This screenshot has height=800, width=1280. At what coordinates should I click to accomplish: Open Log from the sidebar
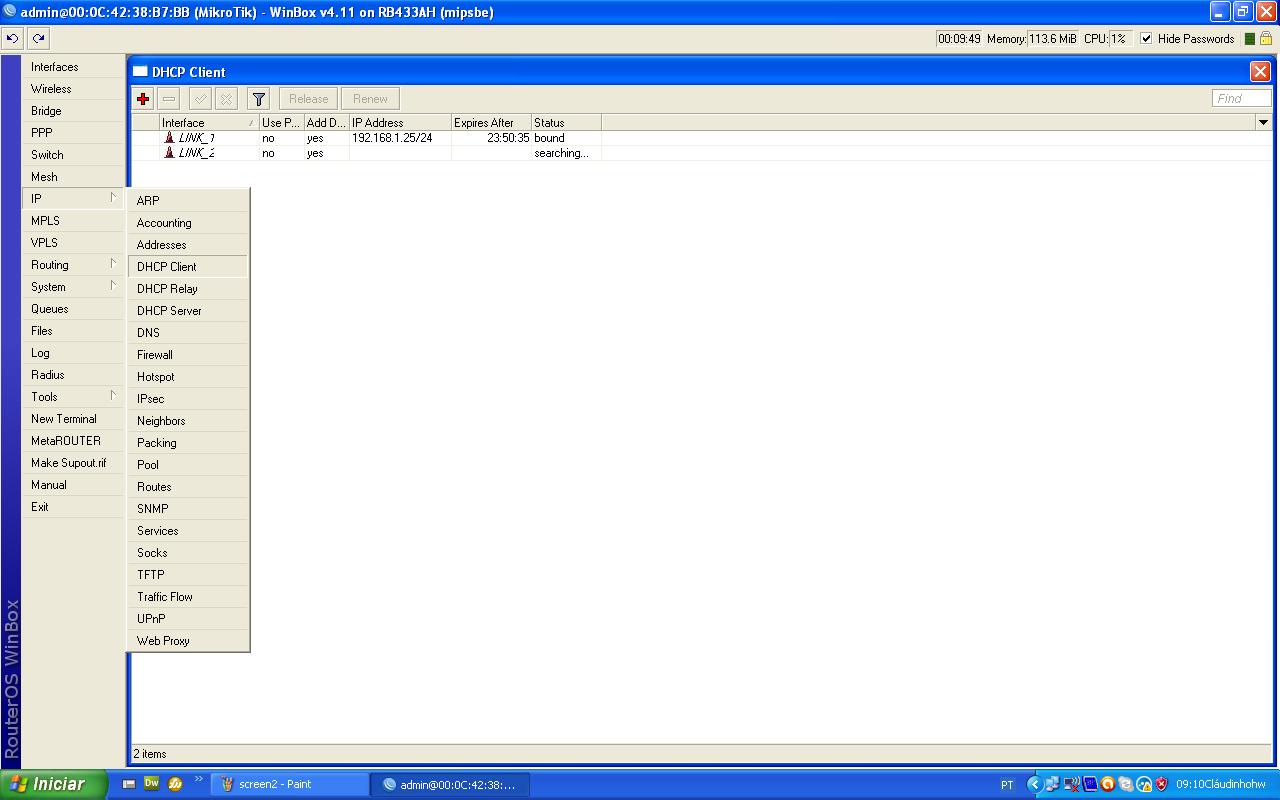click(72, 353)
